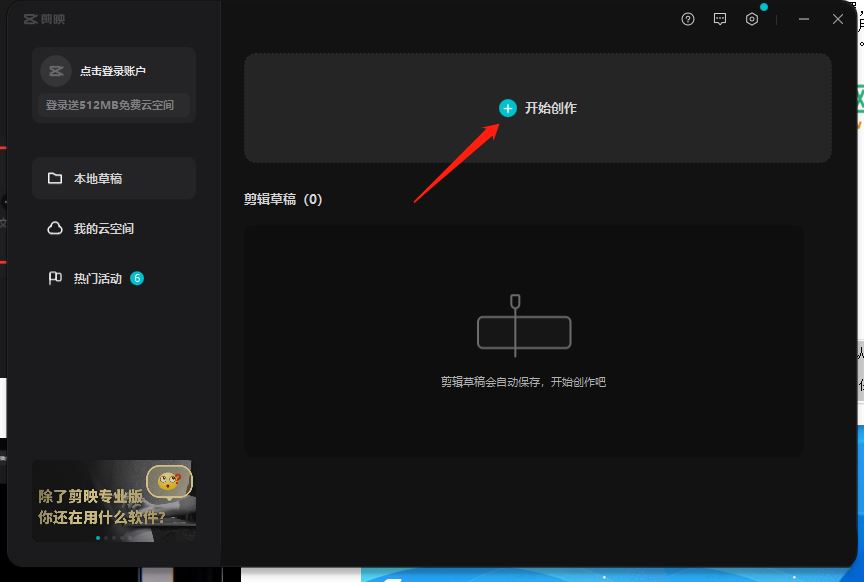Open the help question mark icon

687,18
